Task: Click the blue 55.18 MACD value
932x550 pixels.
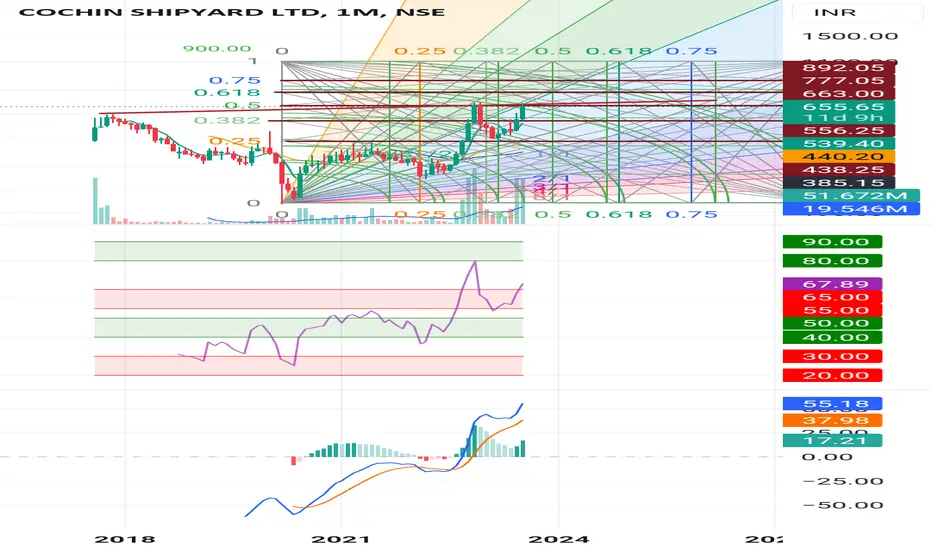Action: (832, 404)
